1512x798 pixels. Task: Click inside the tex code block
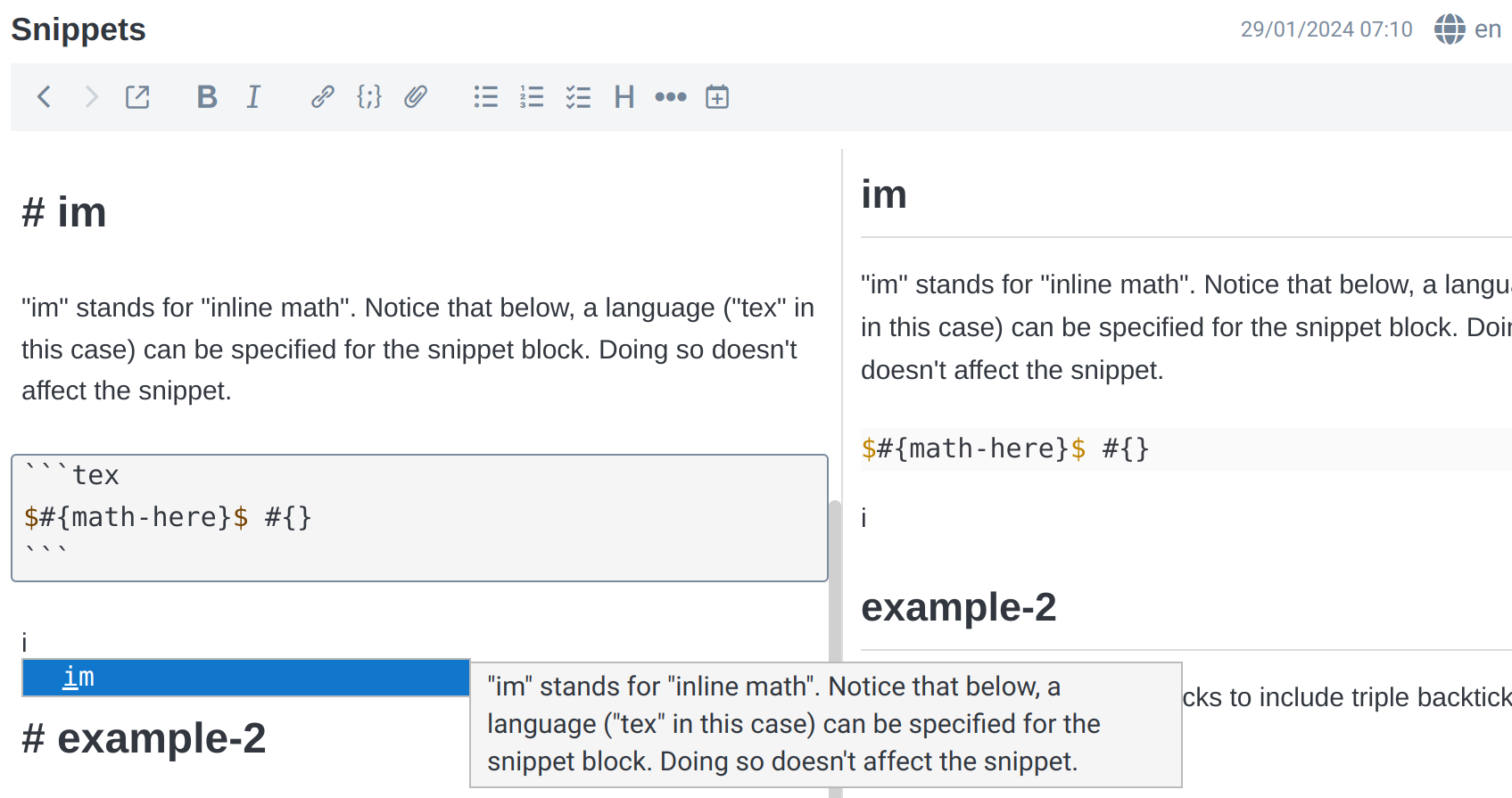(x=419, y=518)
